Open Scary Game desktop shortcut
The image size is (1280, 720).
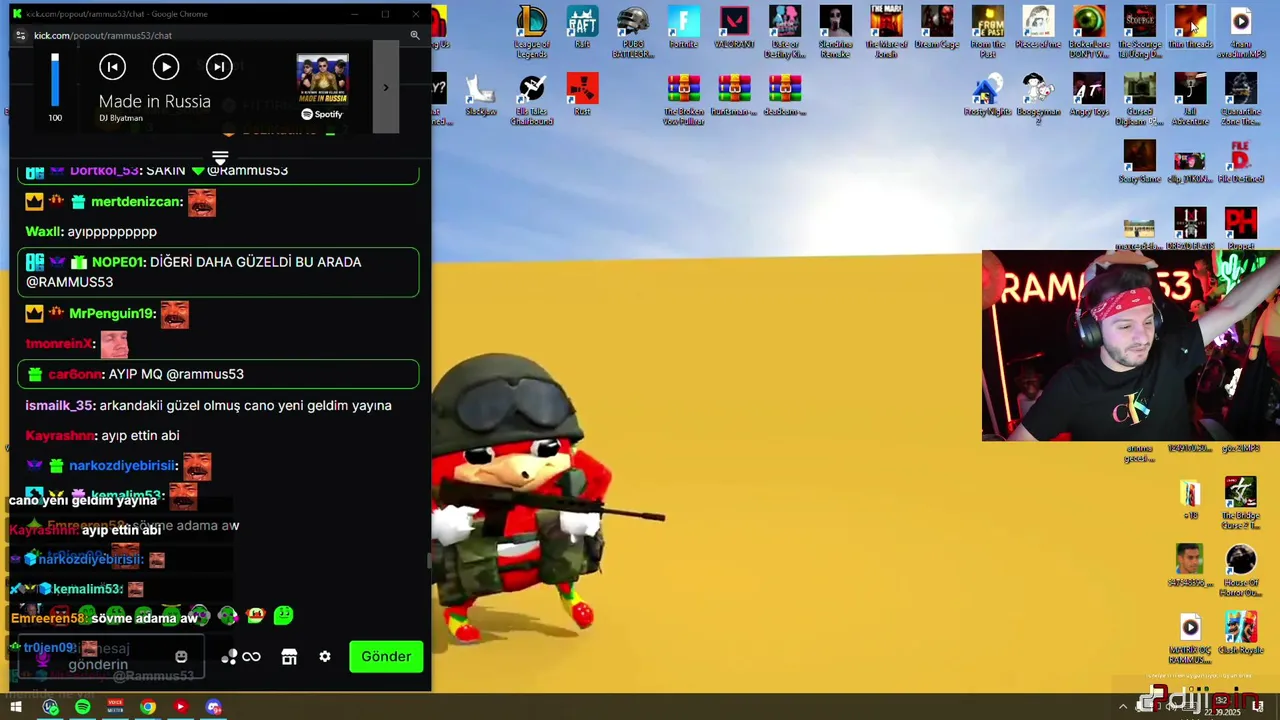click(1139, 162)
